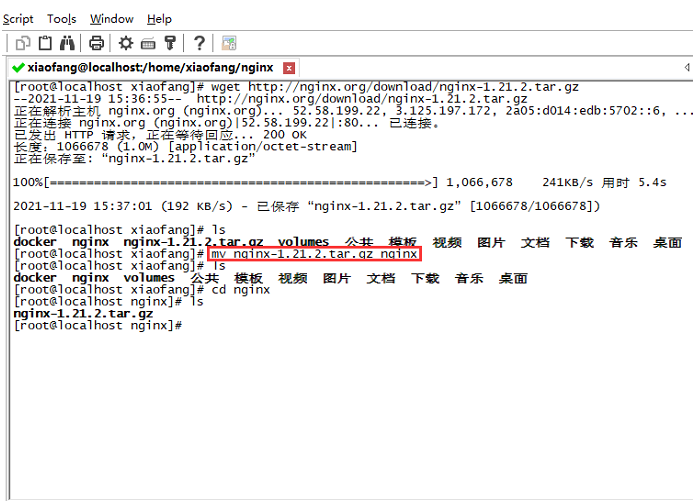
Task: Click the final '[root@localhost nginx]#' prompt
Action: click(98, 325)
